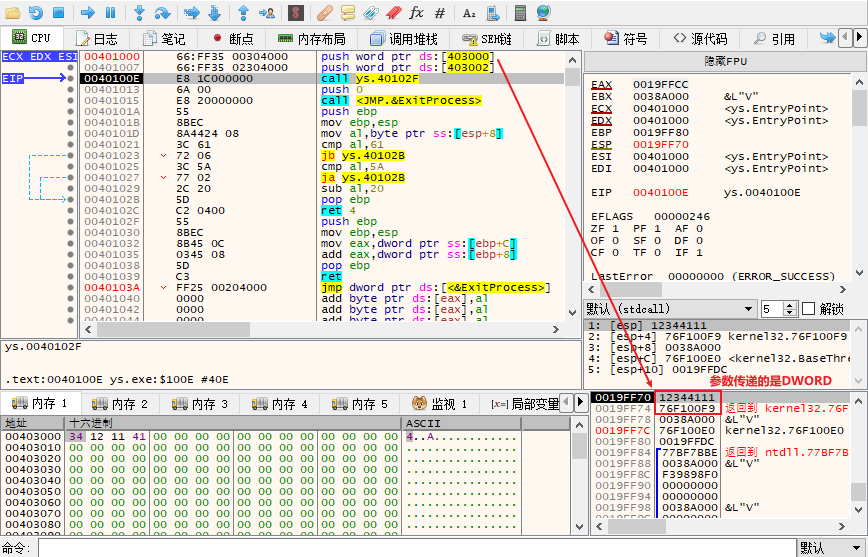Open the comments speech bubble icon
Image resolution: width=868 pixels, height=557 pixels.
pos(348,12)
